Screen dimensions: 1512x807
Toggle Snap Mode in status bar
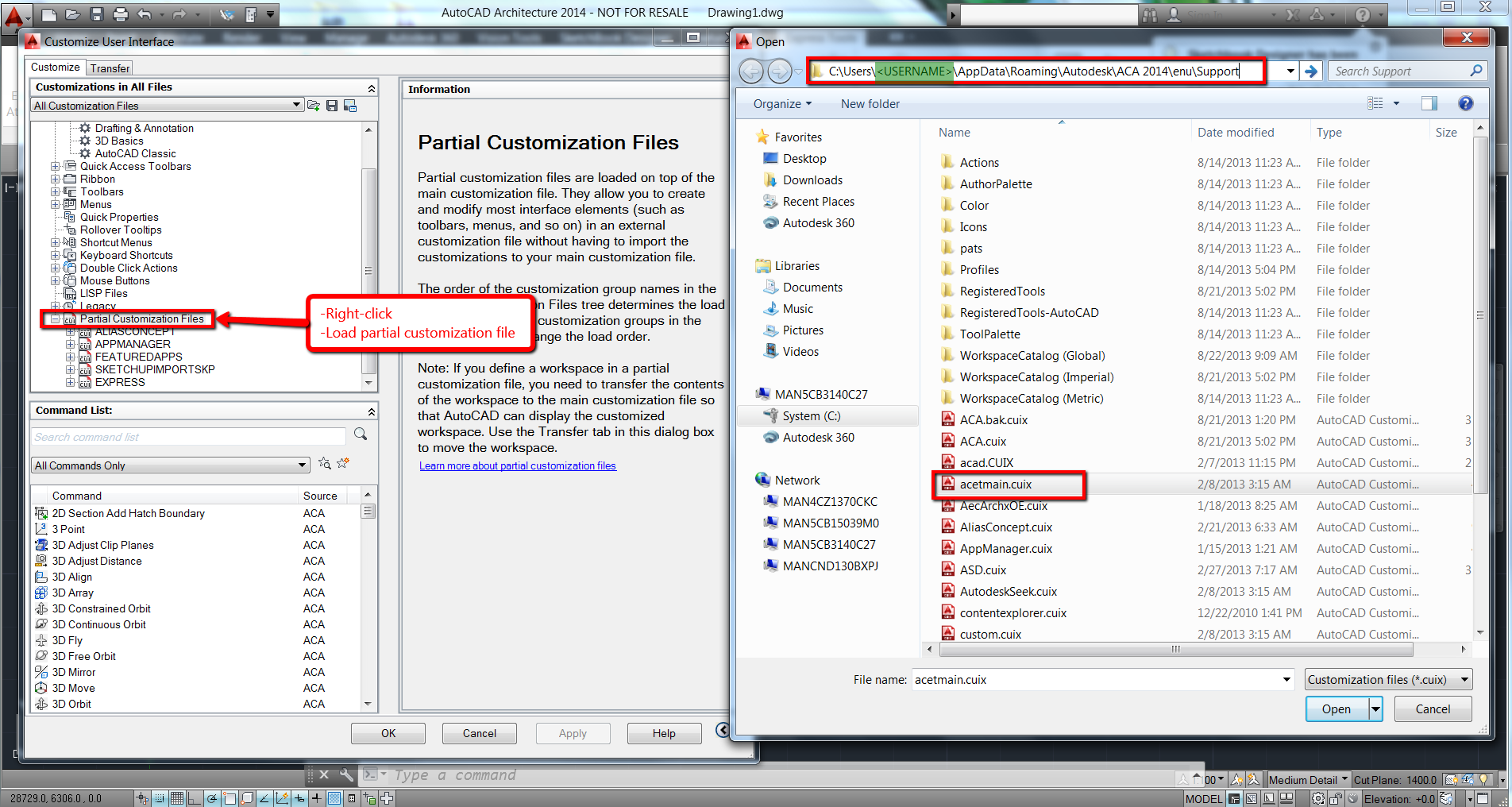160,798
